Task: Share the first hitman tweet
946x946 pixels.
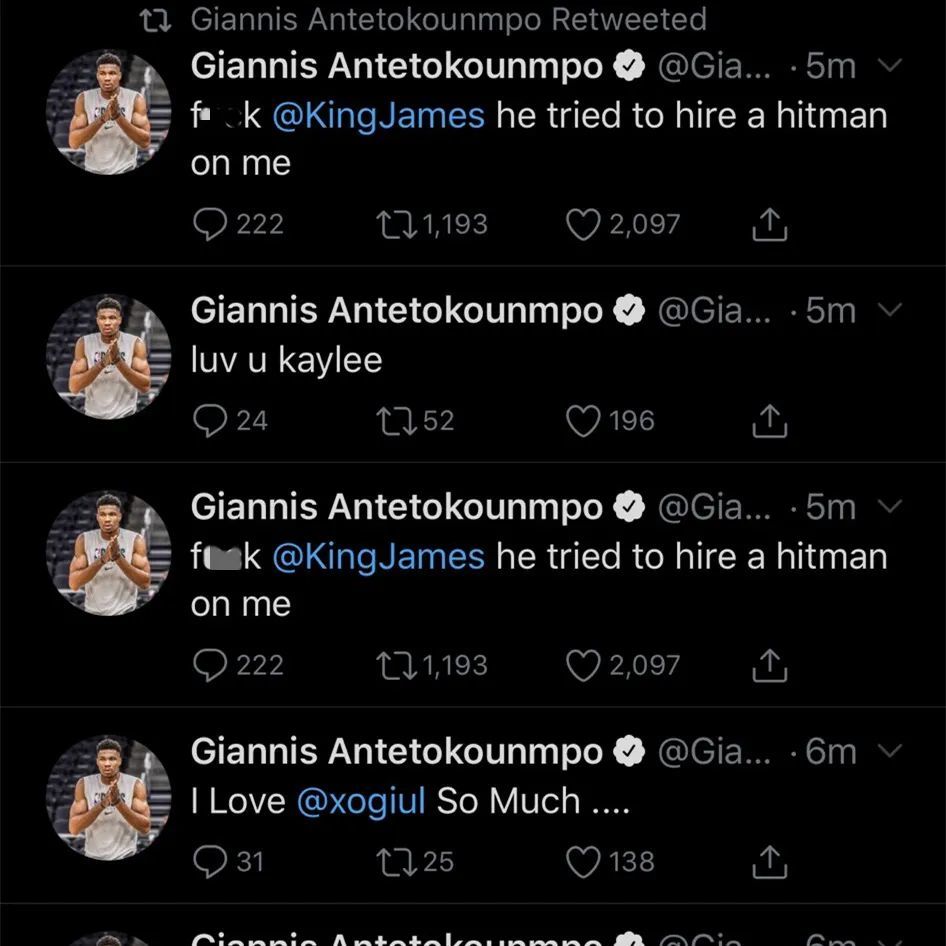Action: [x=769, y=226]
